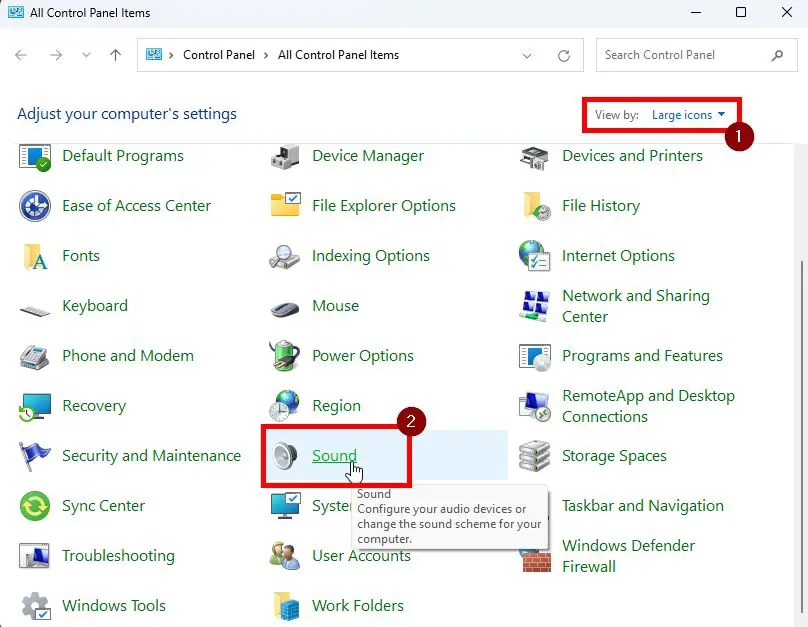Open the recent locations dropdown arrow

(86, 55)
